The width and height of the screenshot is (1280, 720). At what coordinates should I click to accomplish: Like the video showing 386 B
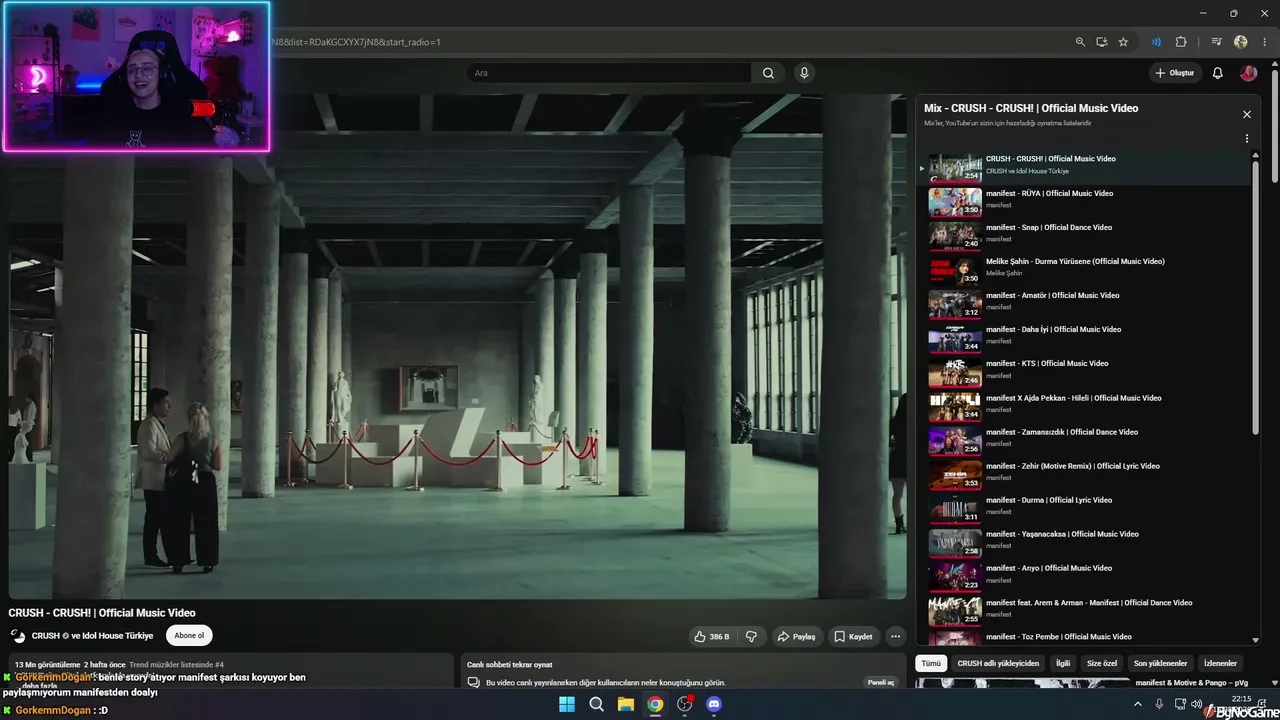tap(713, 636)
